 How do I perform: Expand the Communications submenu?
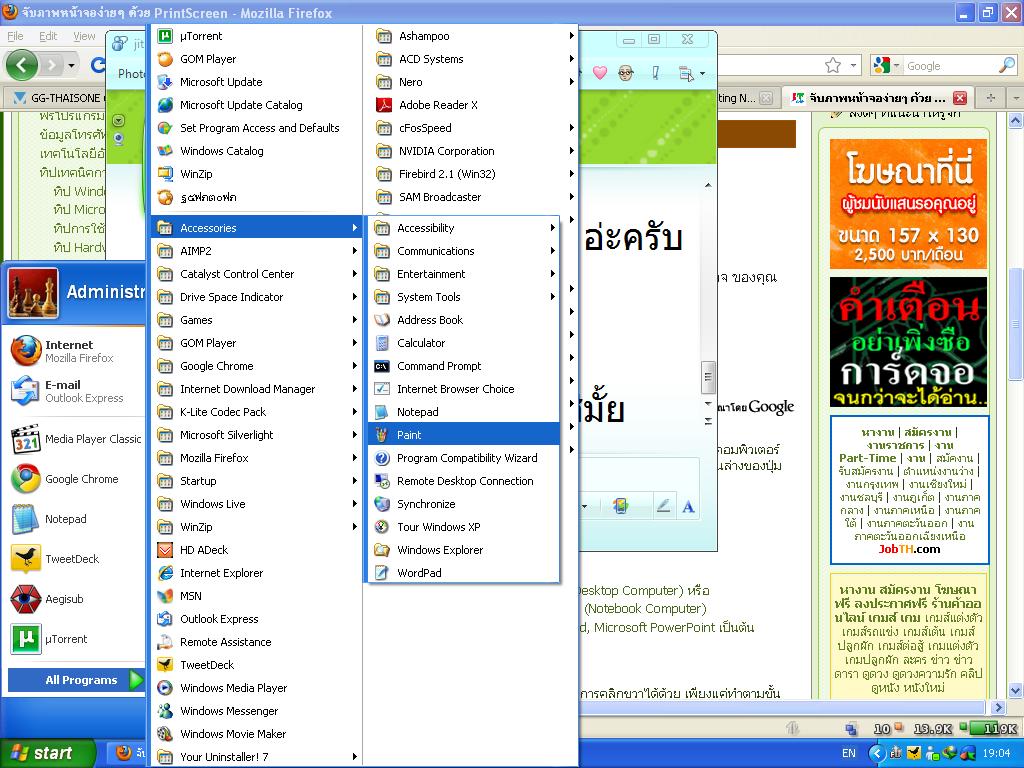click(464, 251)
